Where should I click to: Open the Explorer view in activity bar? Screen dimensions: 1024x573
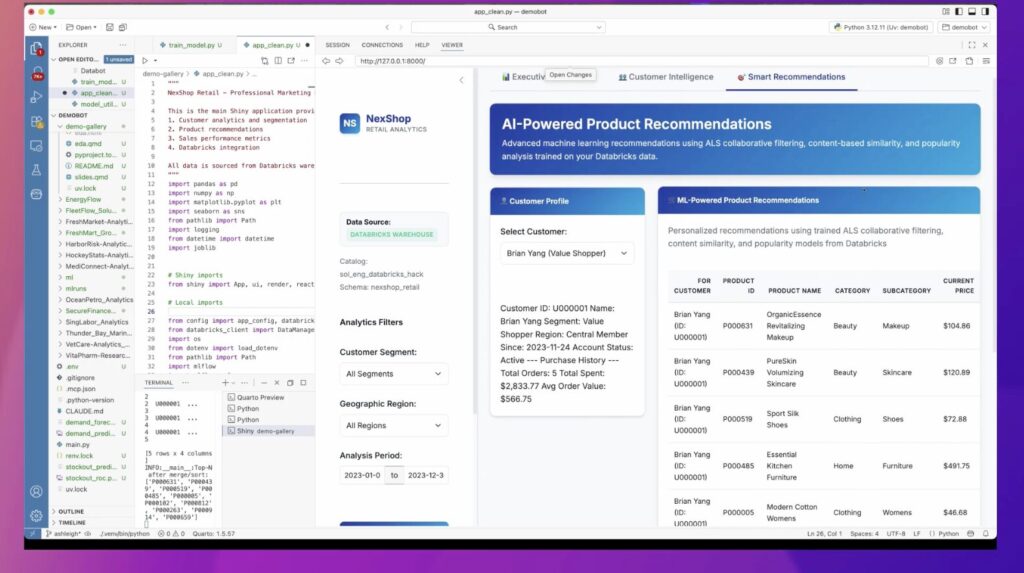pyautogui.click(x=37, y=48)
